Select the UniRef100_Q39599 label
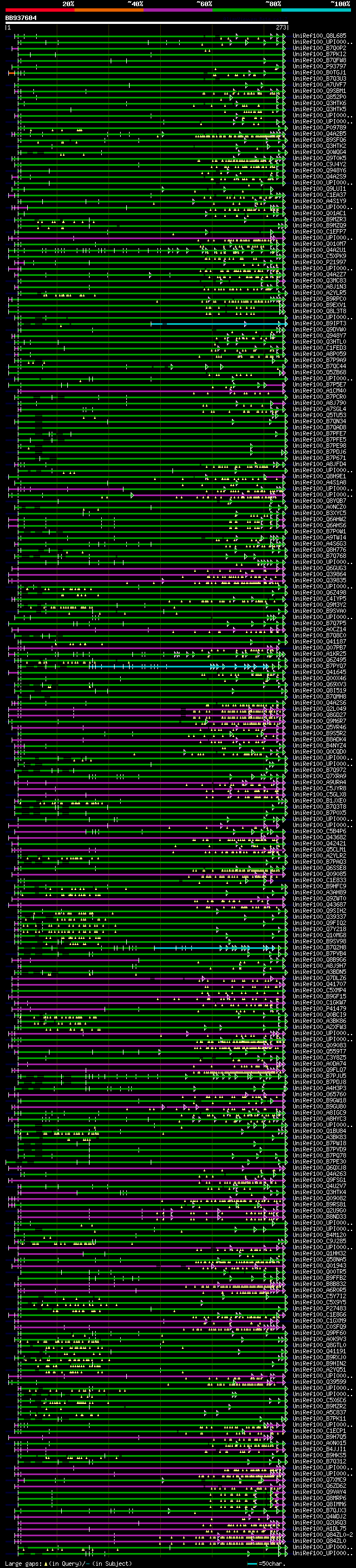 point(319,1382)
